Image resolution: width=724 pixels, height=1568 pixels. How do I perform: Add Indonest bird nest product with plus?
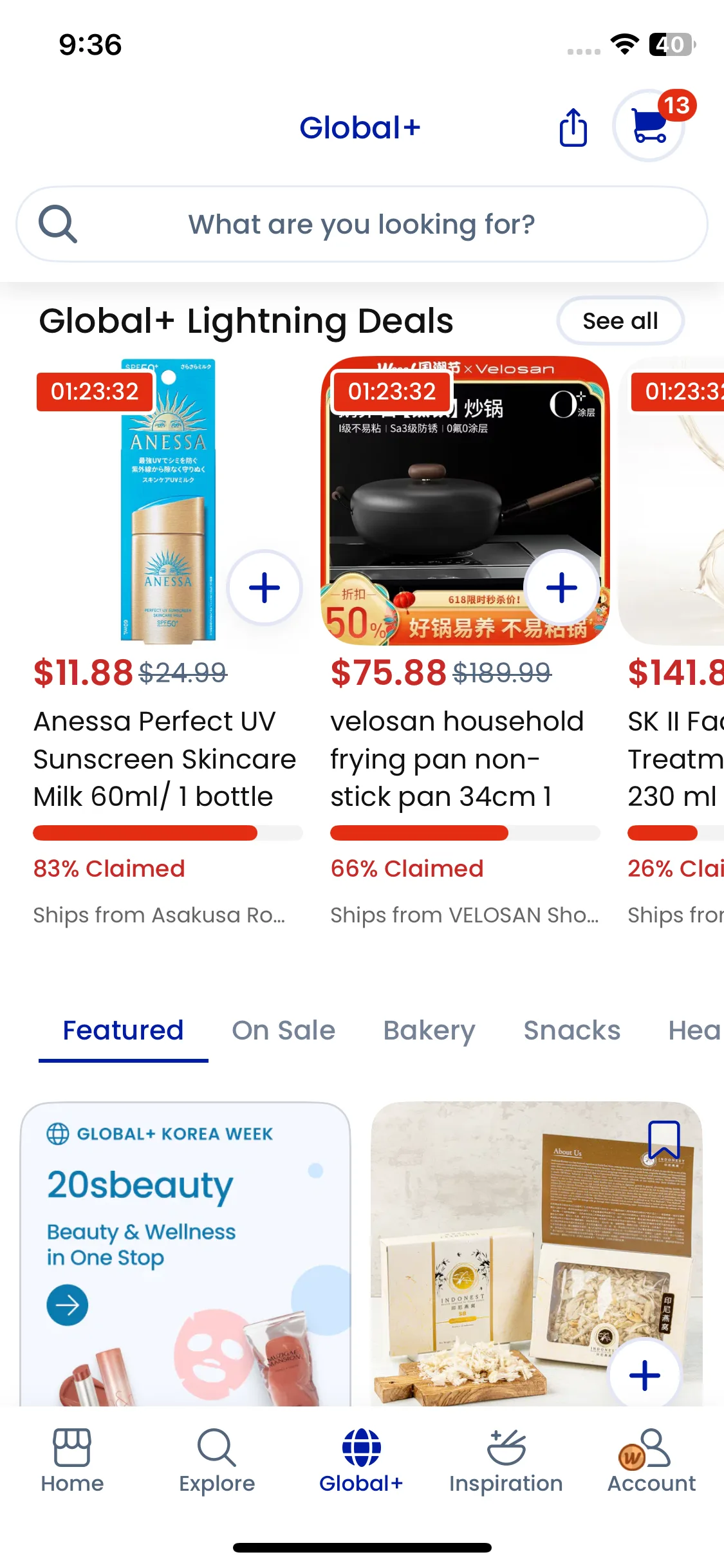point(644,1376)
